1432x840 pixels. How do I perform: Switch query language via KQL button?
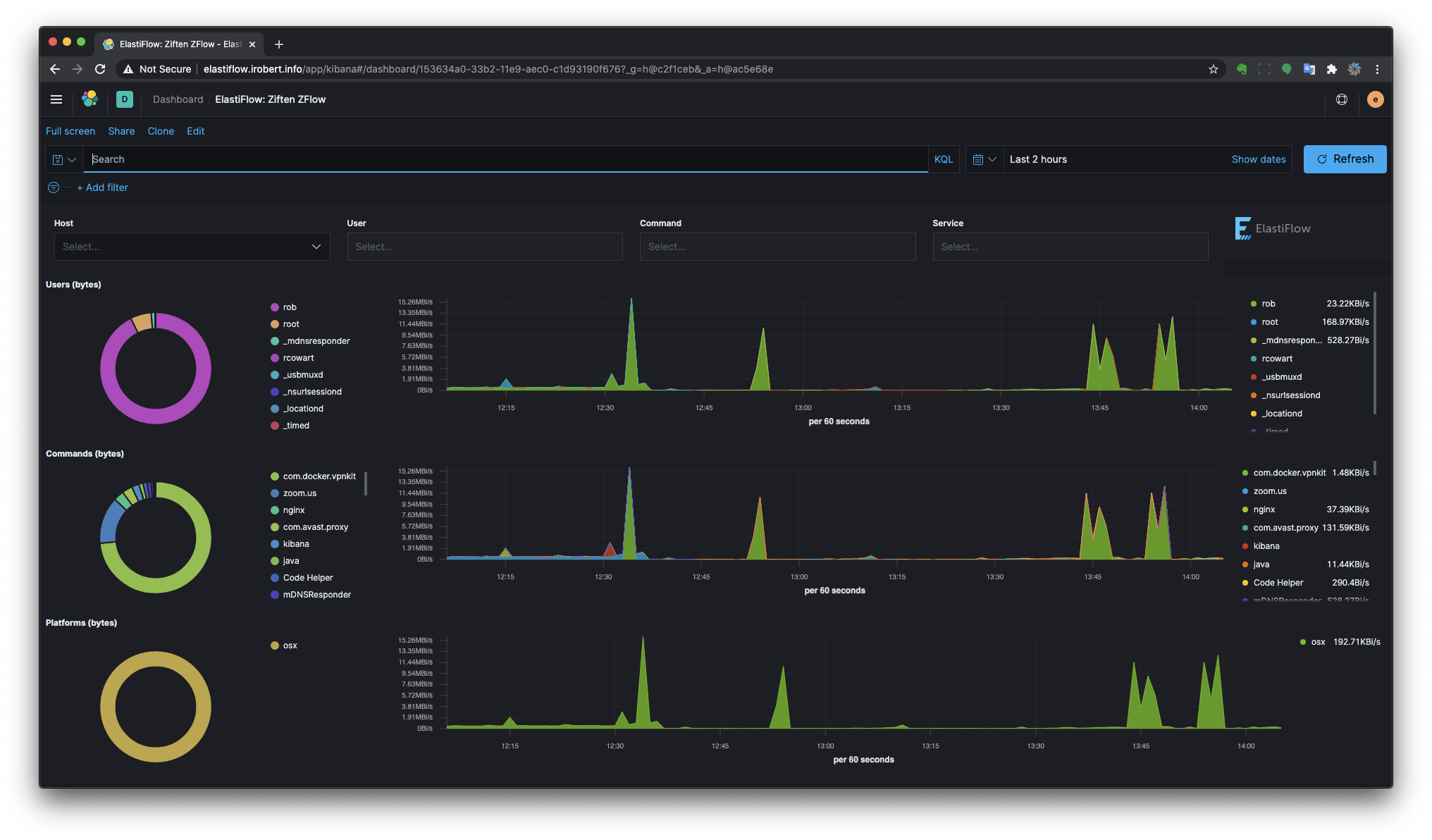[x=944, y=159]
